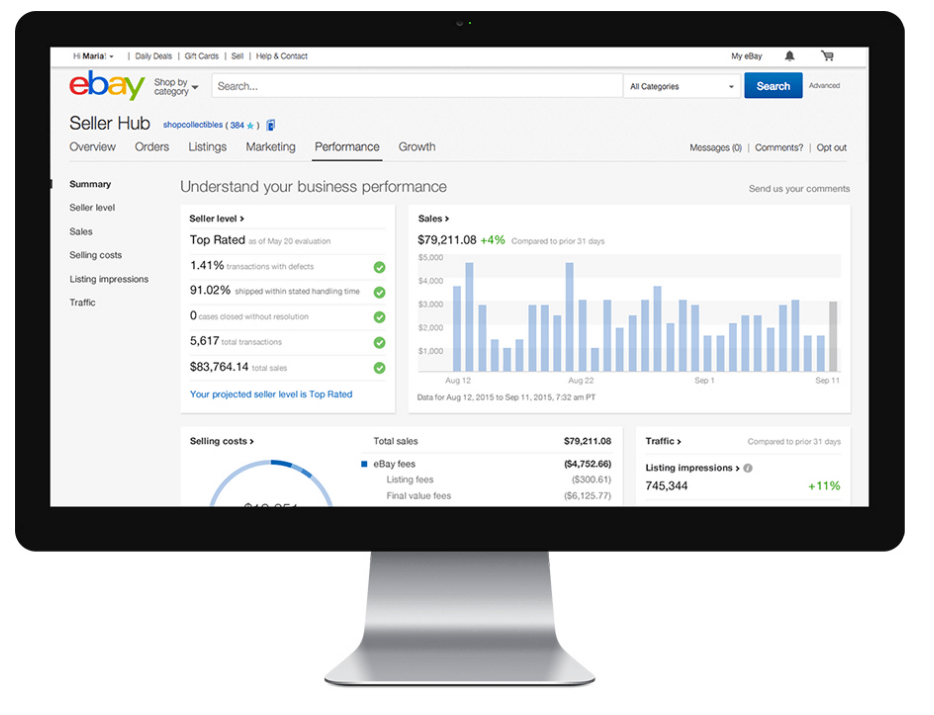The image size is (934, 715).
Task: Switch to the Marketing tab
Action: (x=270, y=147)
